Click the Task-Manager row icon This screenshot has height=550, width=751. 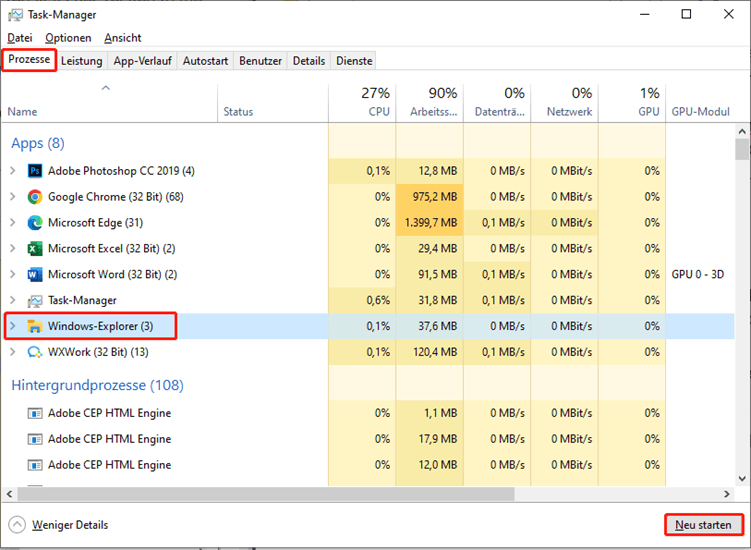pyautogui.click(x=35, y=300)
